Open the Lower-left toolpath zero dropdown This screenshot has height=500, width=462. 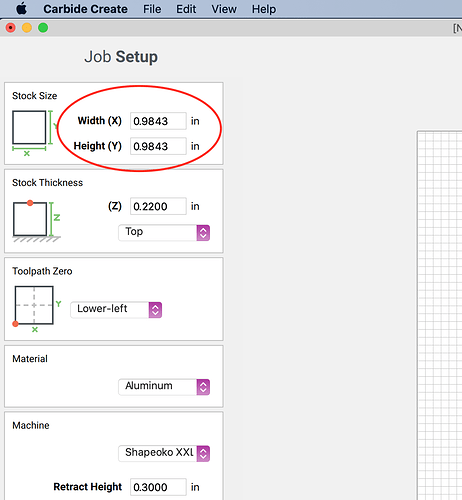pos(116,310)
